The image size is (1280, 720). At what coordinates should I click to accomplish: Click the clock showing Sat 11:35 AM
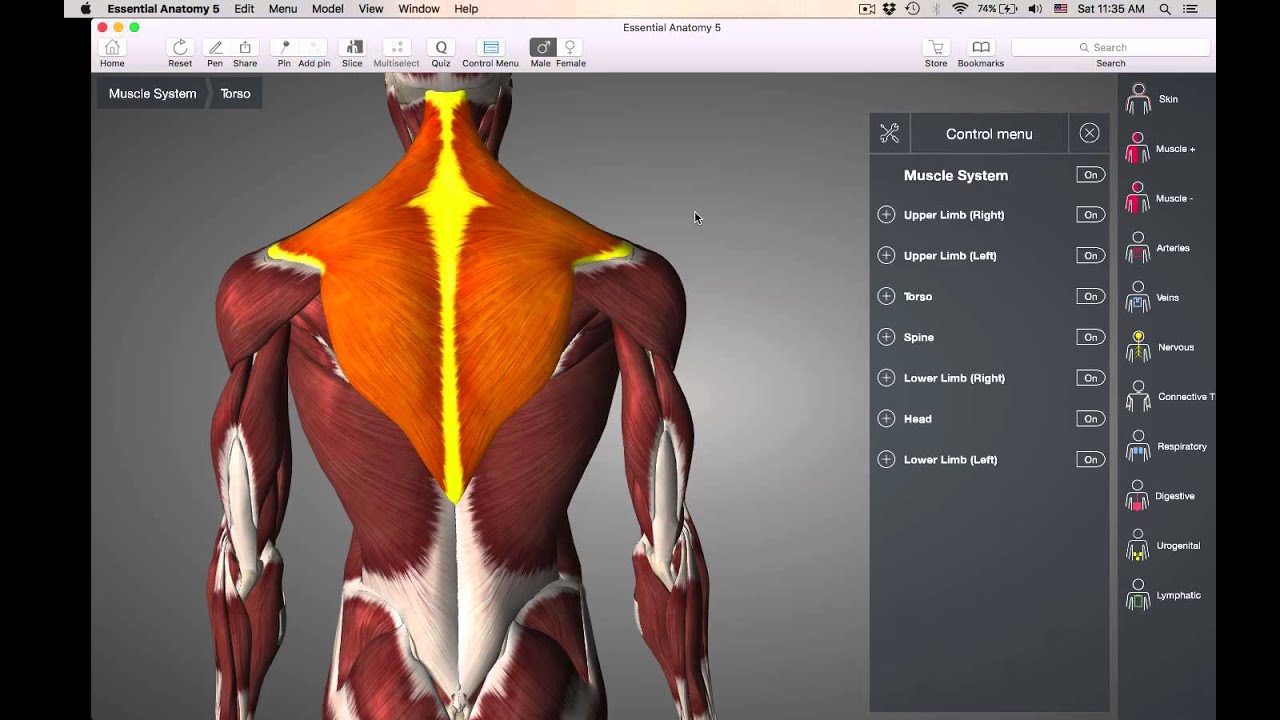[1111, 9]
